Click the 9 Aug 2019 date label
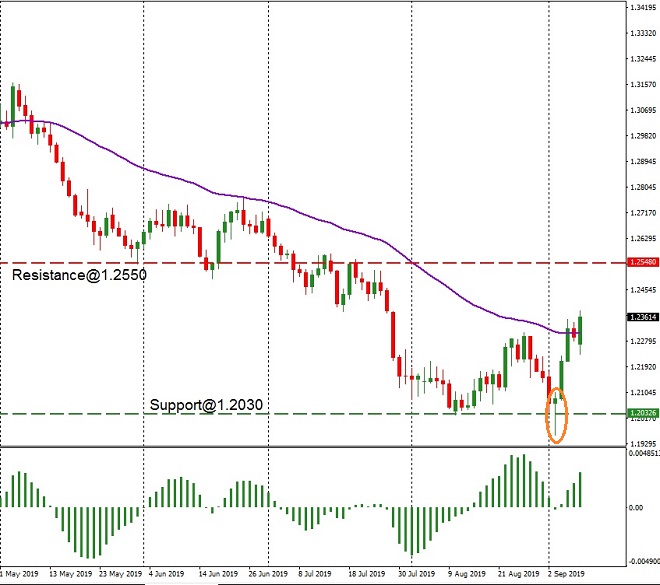Viewport: 660px width, 585px height. pos(466,574)
